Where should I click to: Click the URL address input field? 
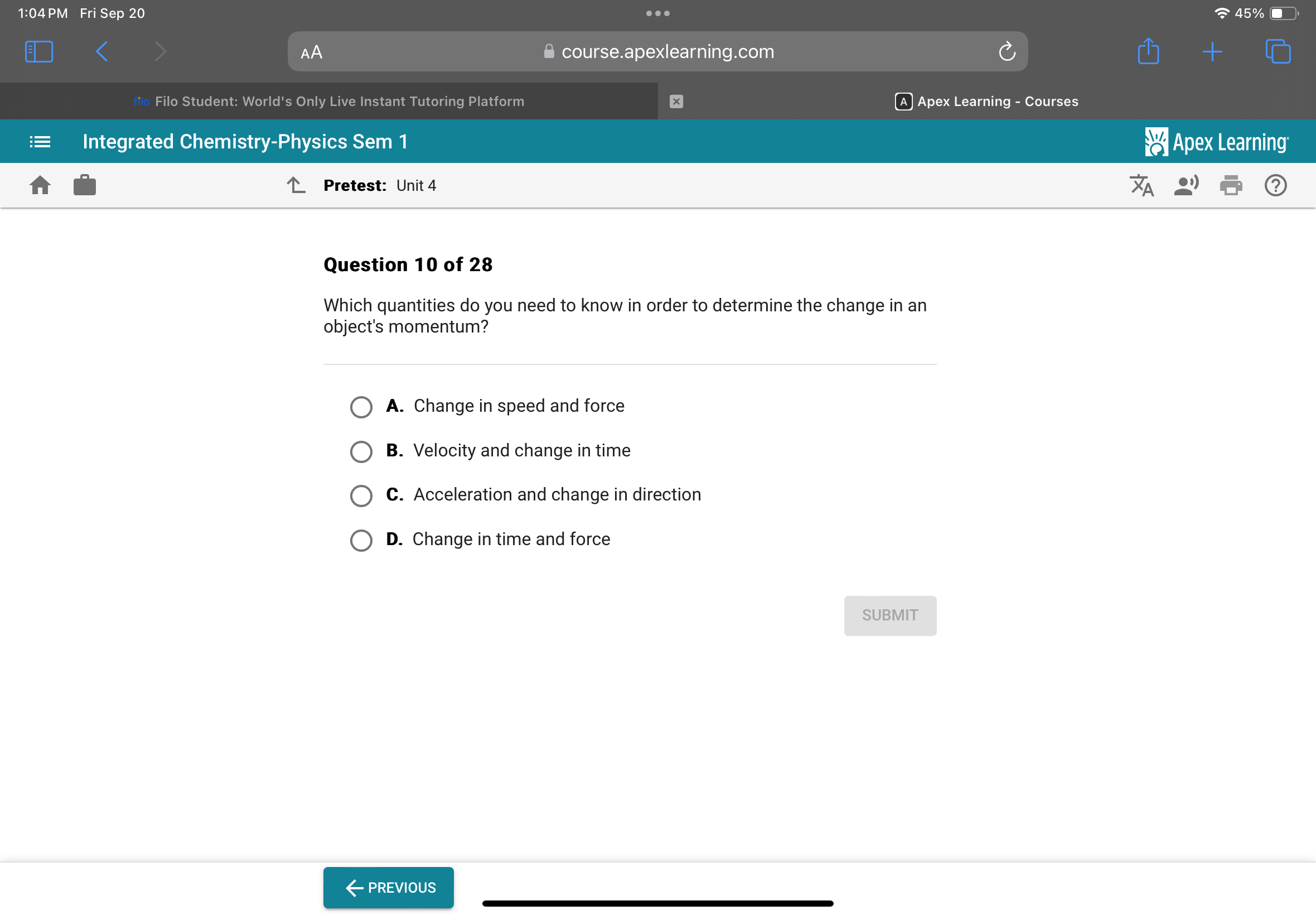(x=658, y=51)
